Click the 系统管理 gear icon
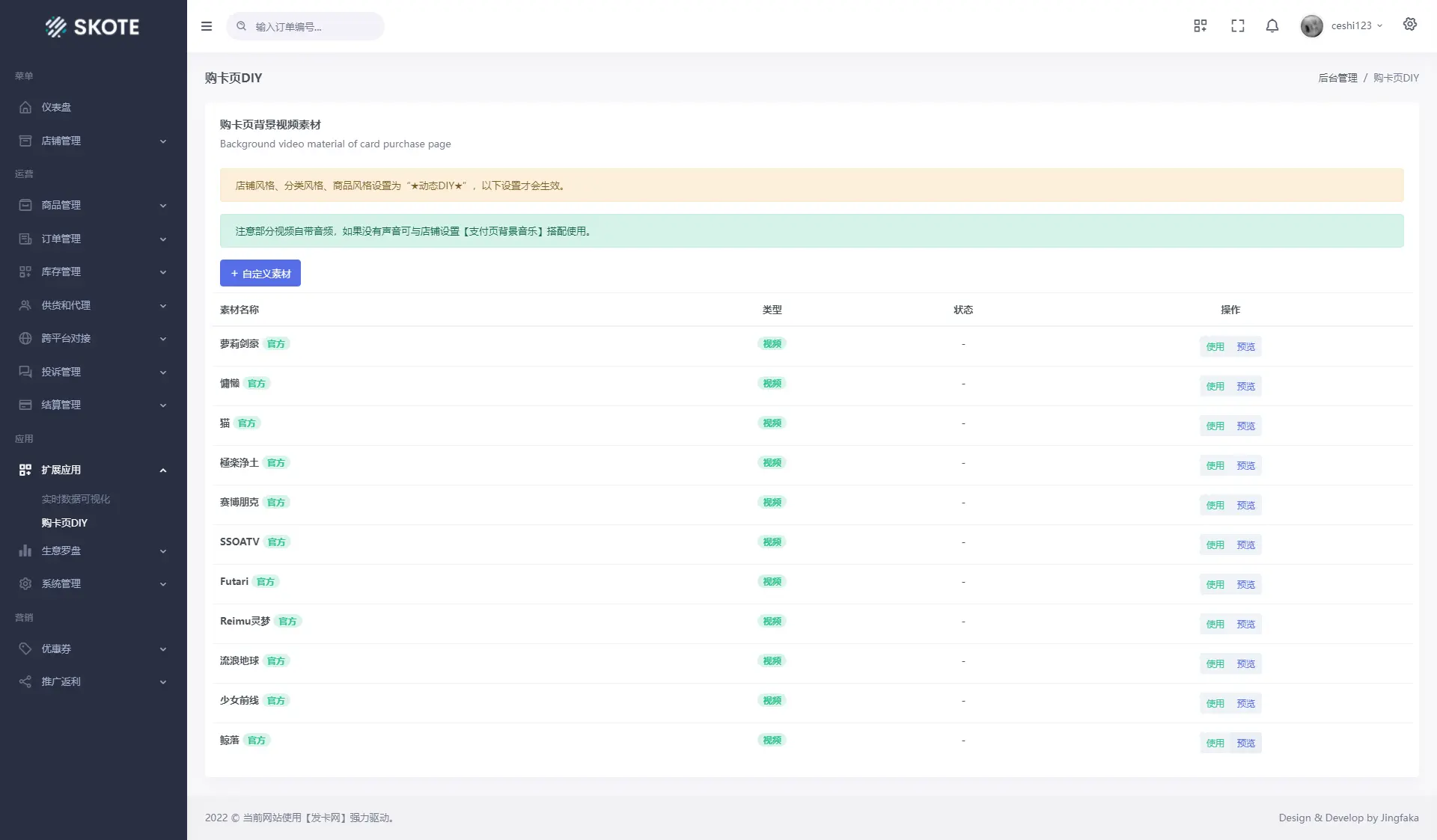 [x=25, y=583]
